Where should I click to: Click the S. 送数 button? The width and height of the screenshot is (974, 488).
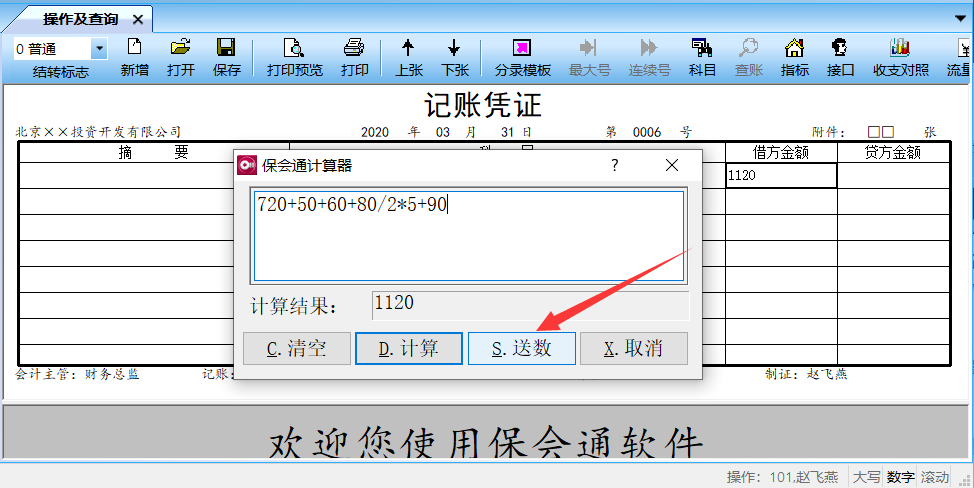point(522,348)
